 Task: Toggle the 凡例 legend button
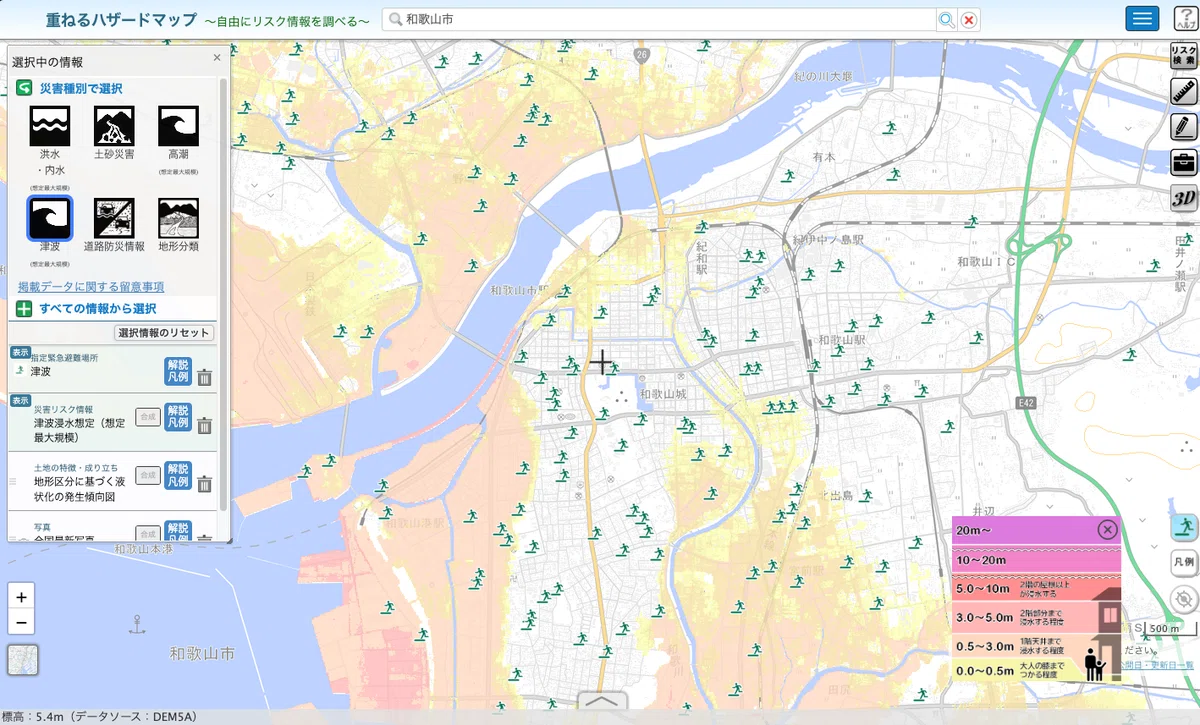[x=1184, y=563]
